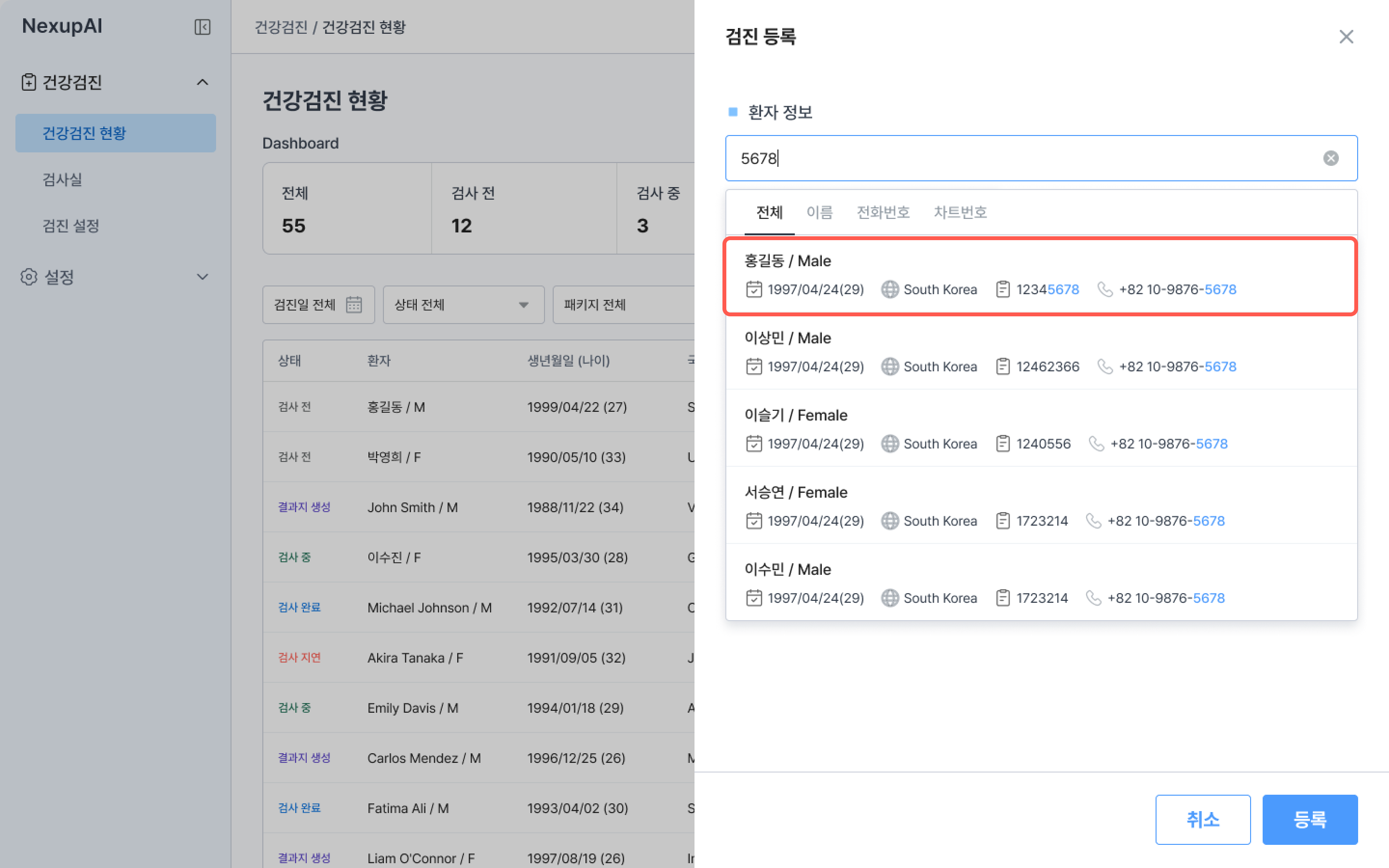Click the 건강검진 clipboard icon in sidebar
The width and height of the screenshot is (1389, 868).
click(28, 82)
